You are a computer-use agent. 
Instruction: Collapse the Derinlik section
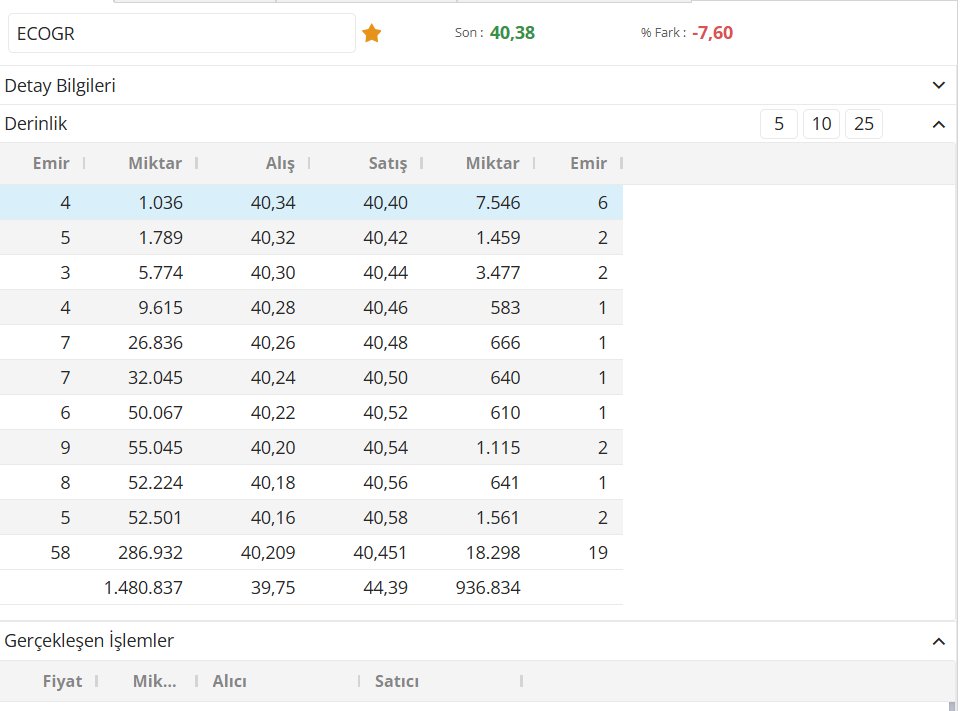click(938, 124)
